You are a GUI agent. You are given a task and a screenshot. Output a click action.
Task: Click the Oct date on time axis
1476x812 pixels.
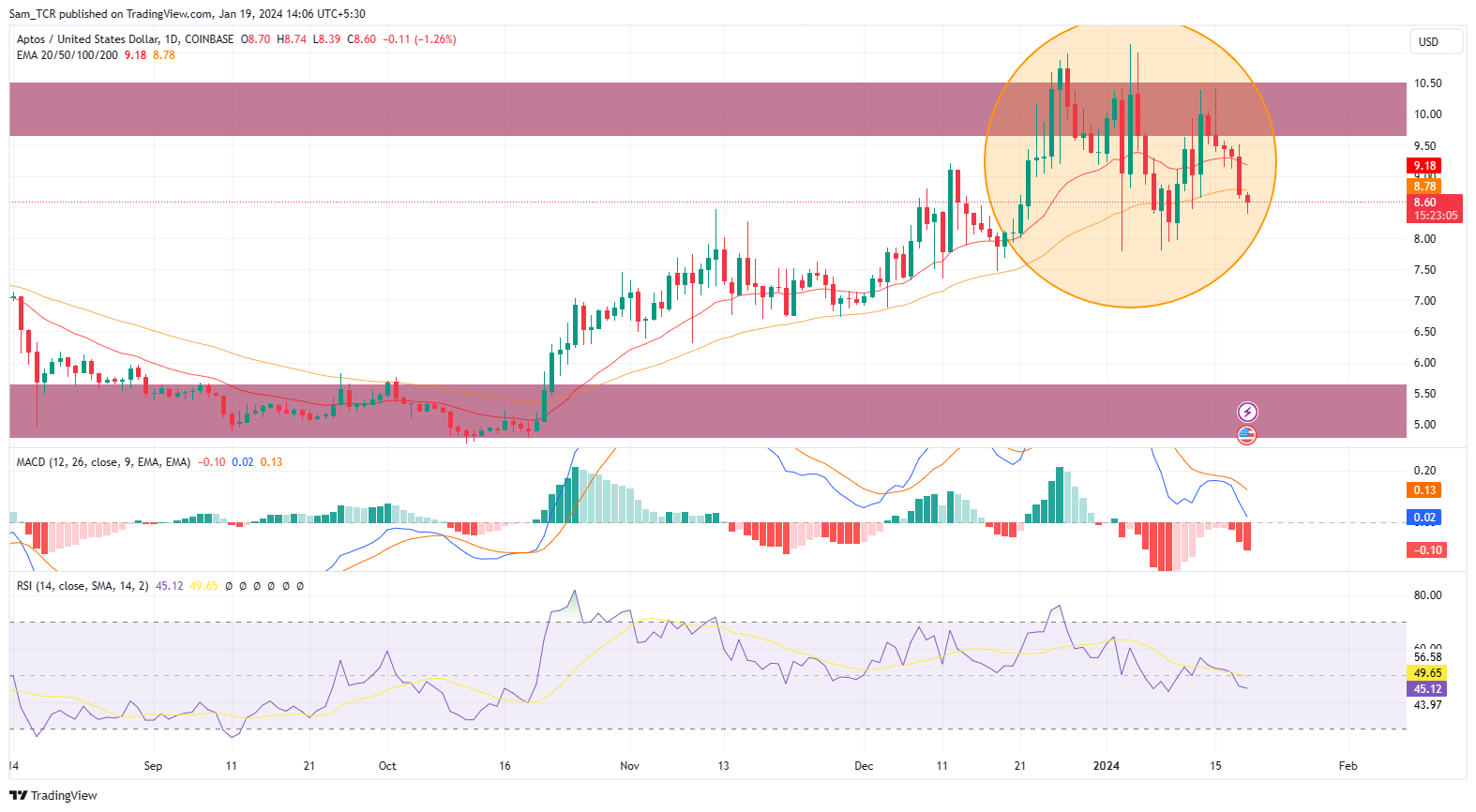[387, 766]
